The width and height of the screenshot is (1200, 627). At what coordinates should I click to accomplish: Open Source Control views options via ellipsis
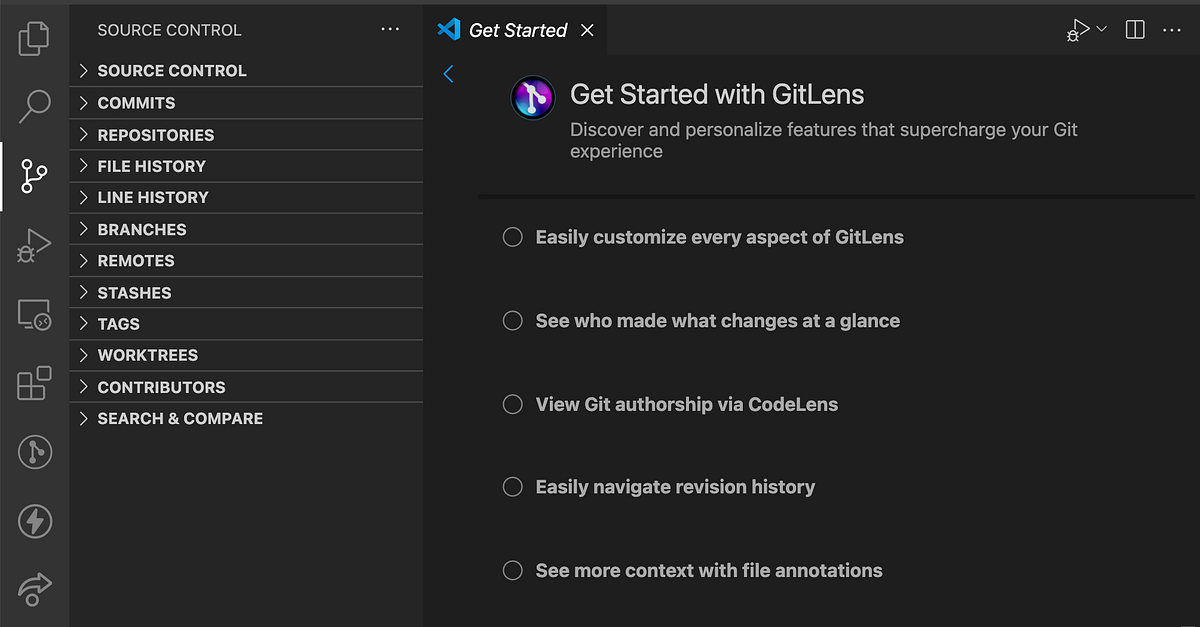click(390, 29)
